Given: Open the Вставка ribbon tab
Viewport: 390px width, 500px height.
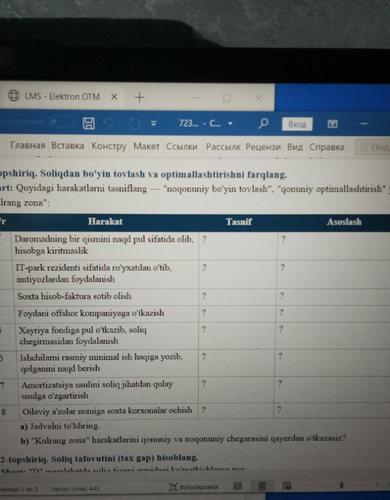Looking at the screenshot, I should 68,146.
